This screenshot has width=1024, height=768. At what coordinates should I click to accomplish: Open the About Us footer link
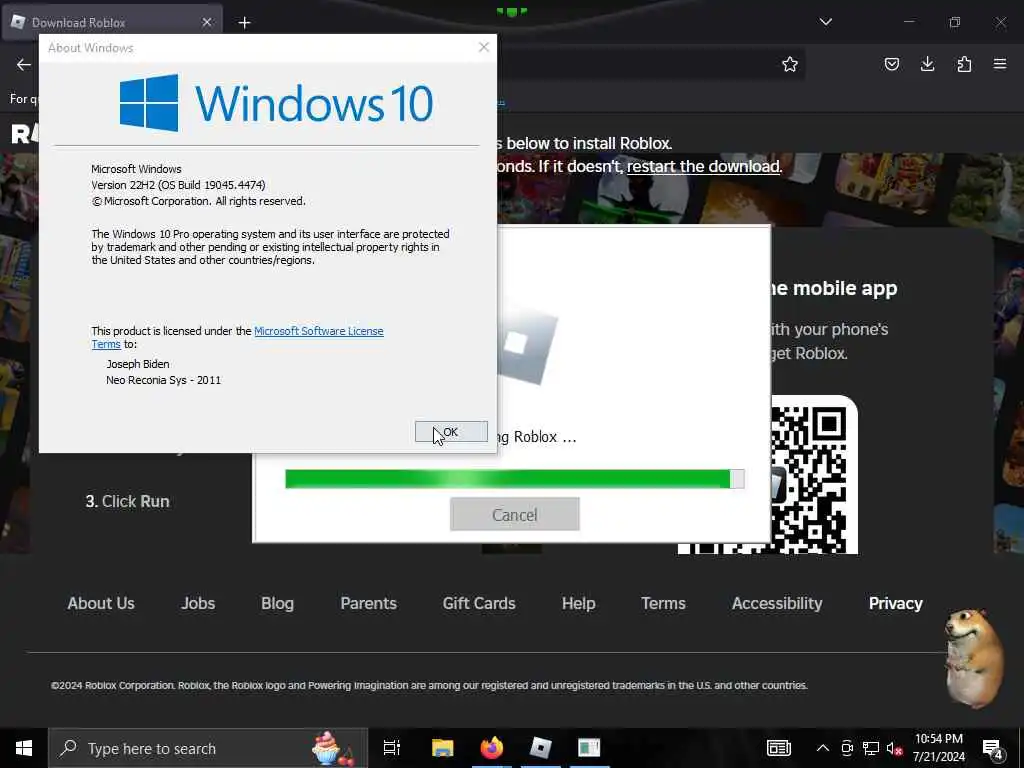[x=101, y=603]
